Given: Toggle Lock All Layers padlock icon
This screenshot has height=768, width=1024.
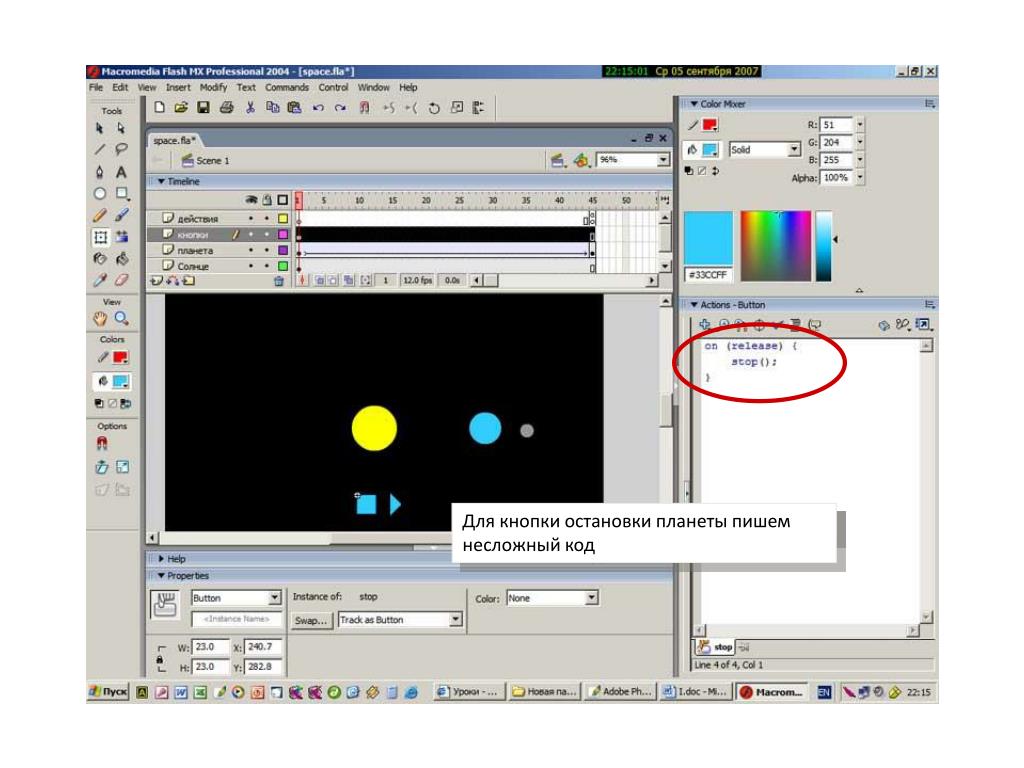Looking at the screenshot, I should [267, 200].
